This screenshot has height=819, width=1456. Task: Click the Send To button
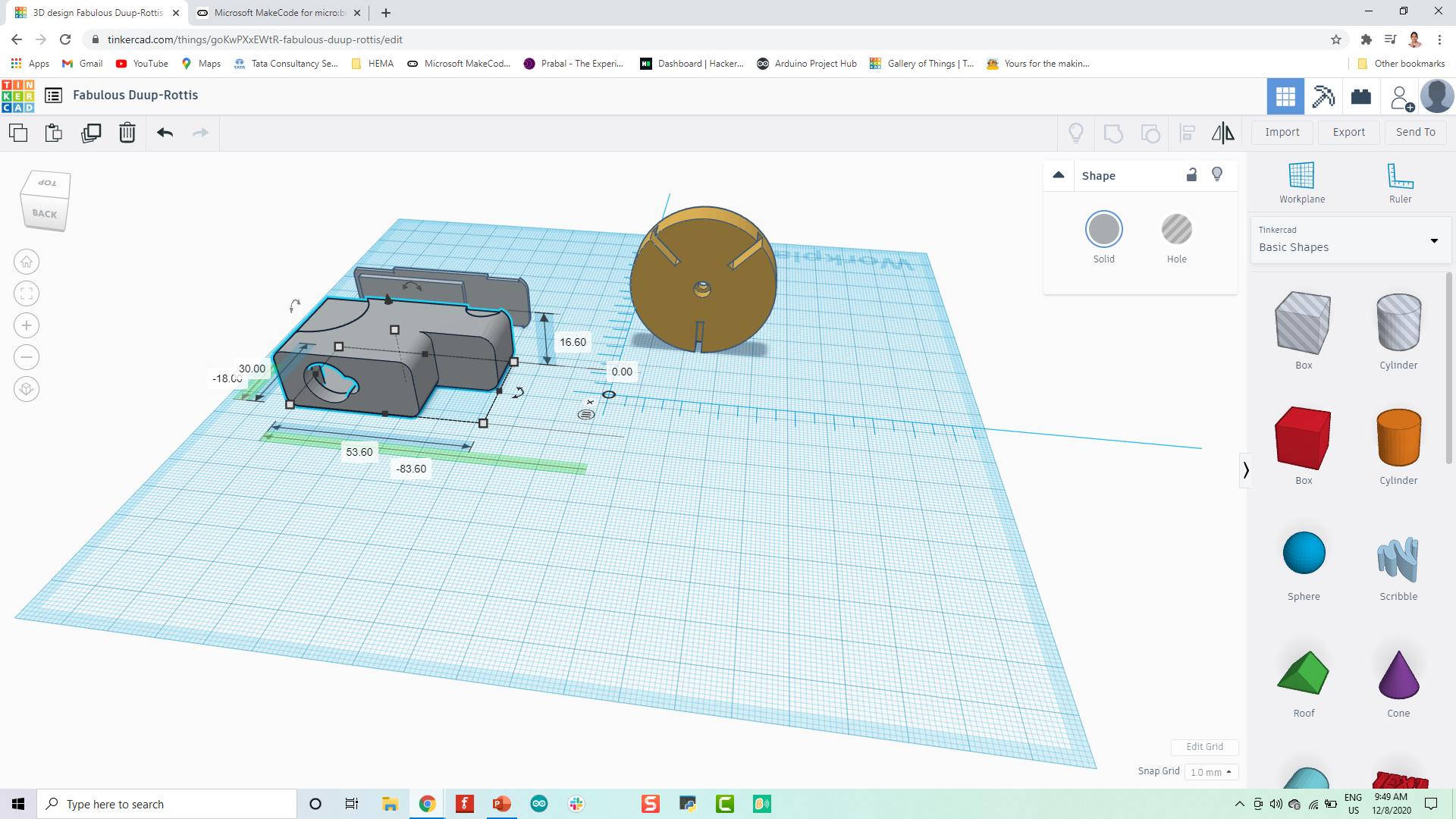point(1415,132)
